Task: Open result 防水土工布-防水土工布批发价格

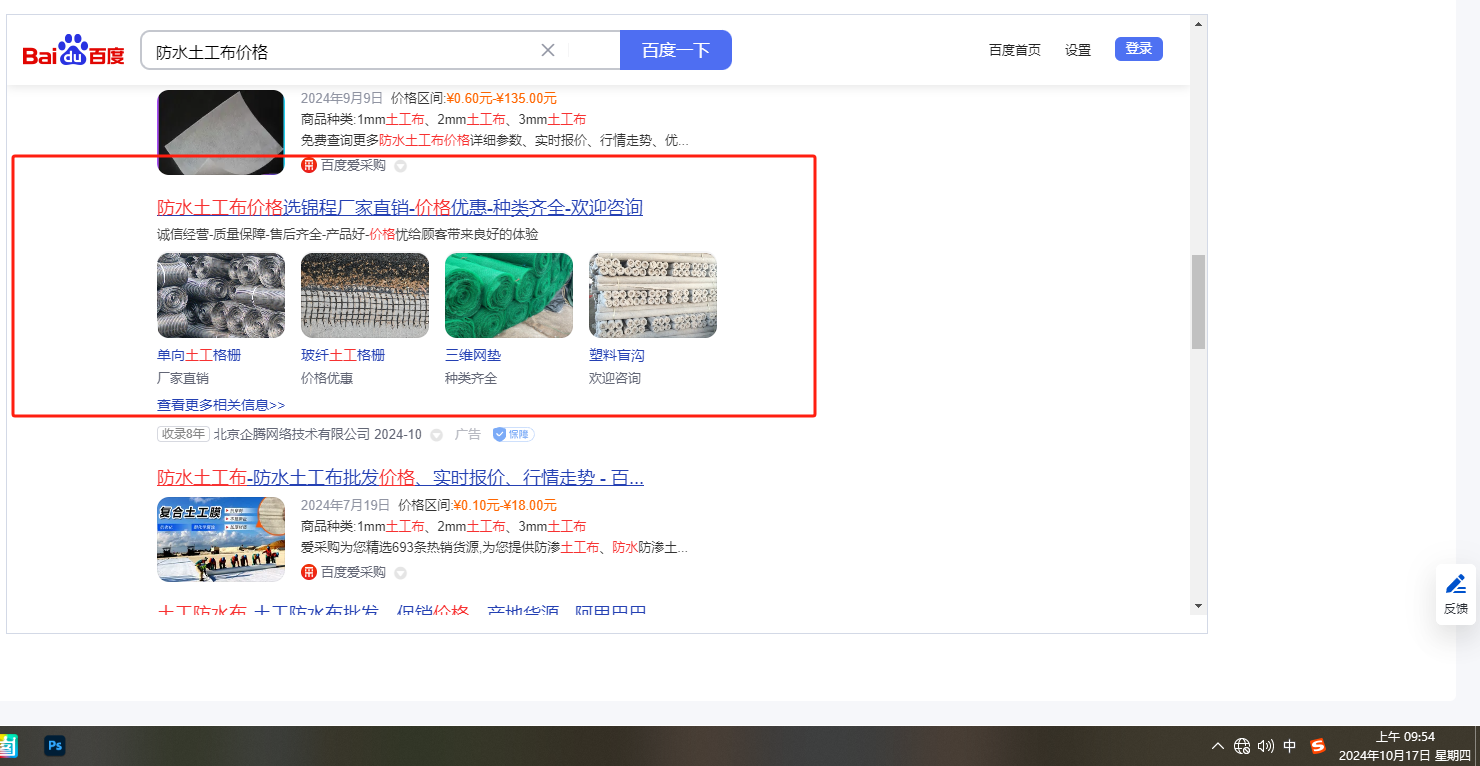Action: click(x=400, y=478)
